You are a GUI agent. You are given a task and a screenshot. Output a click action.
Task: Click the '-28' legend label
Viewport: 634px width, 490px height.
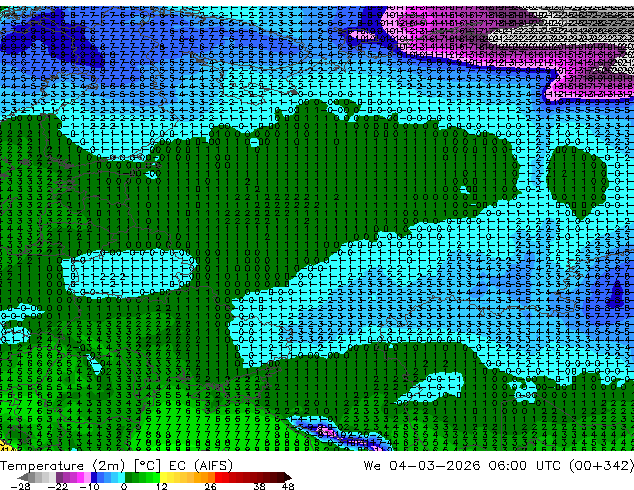(x=20, y=486)
